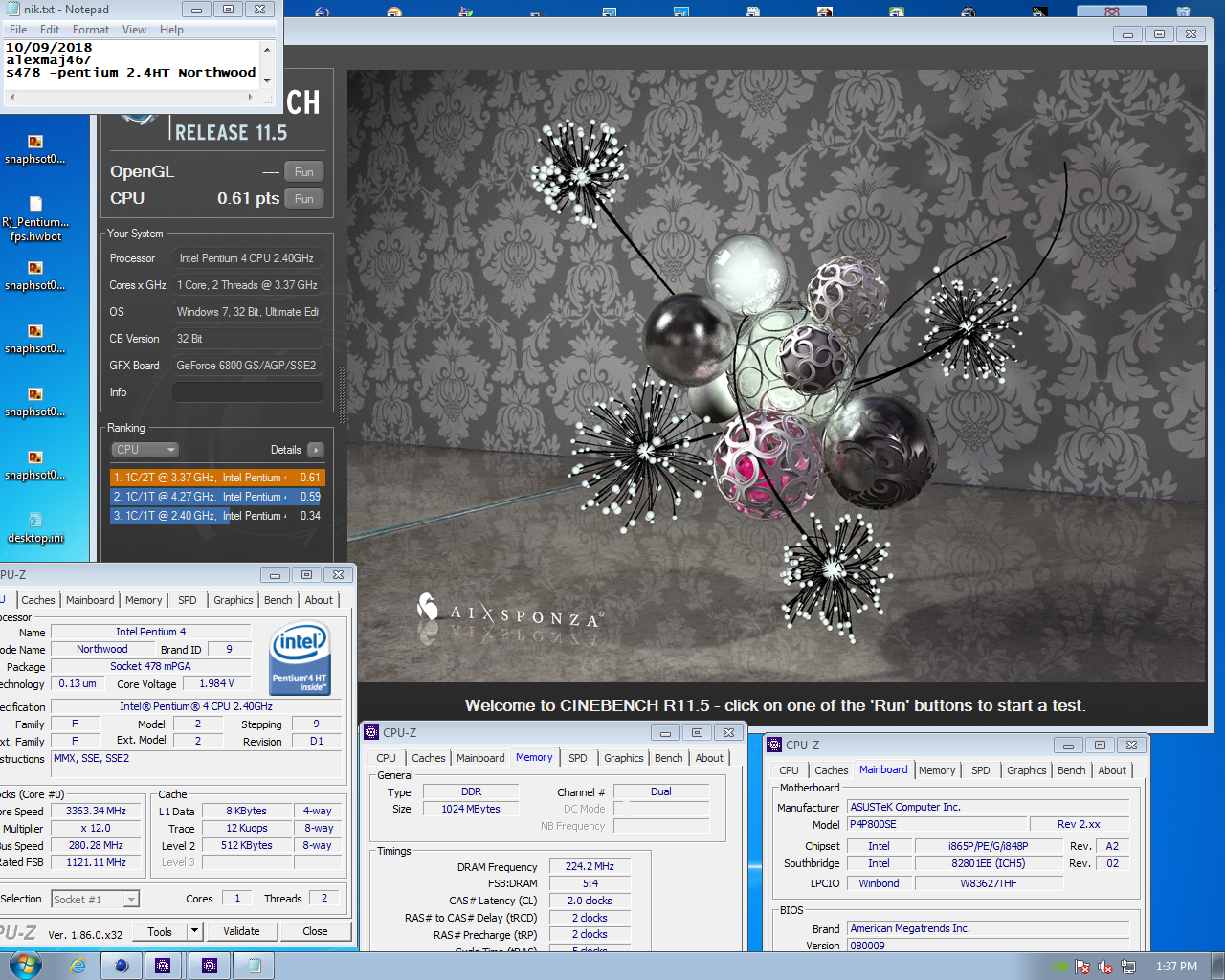Click the GFX Board value GeForce 6800 GS
Viewport: 1225px width, 980px height.
pos(247,366)
